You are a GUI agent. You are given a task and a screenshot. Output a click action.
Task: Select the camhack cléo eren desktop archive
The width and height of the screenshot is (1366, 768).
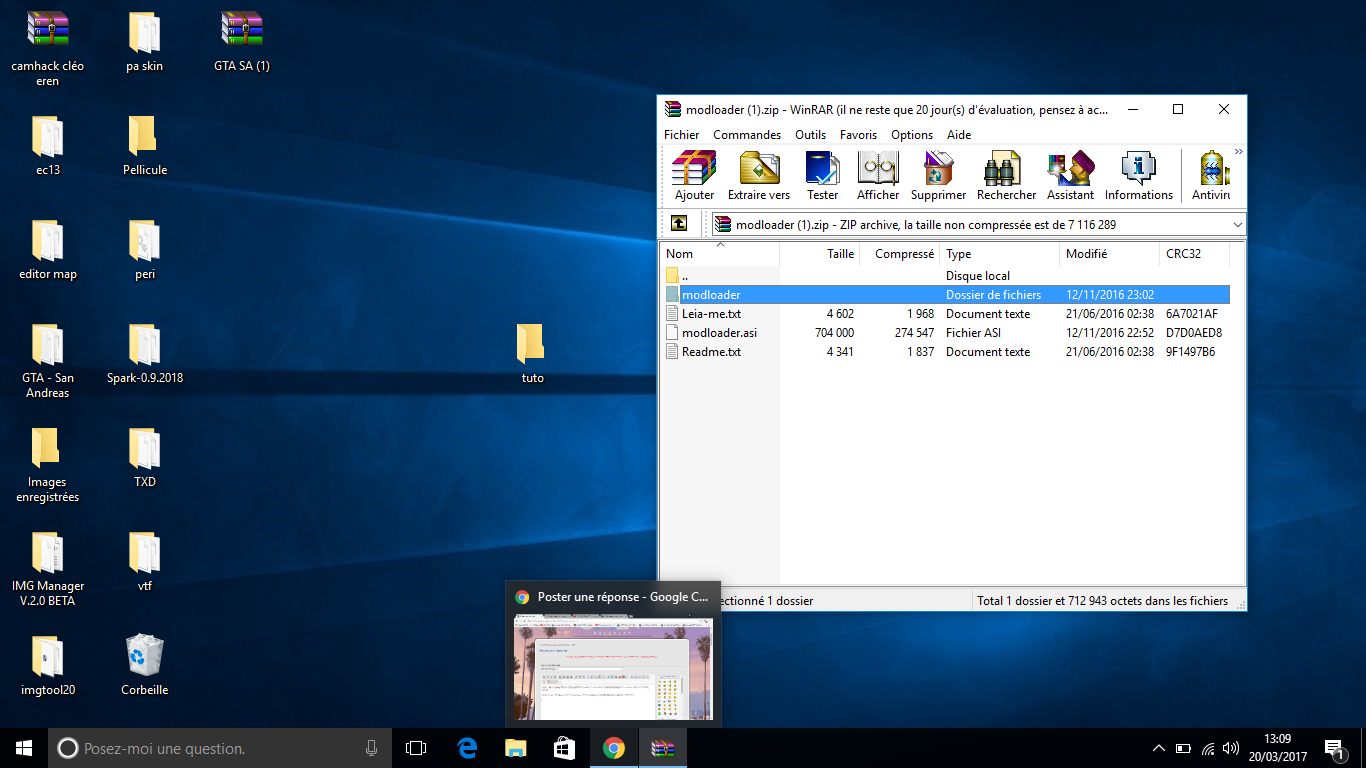(x=47, y=48)
